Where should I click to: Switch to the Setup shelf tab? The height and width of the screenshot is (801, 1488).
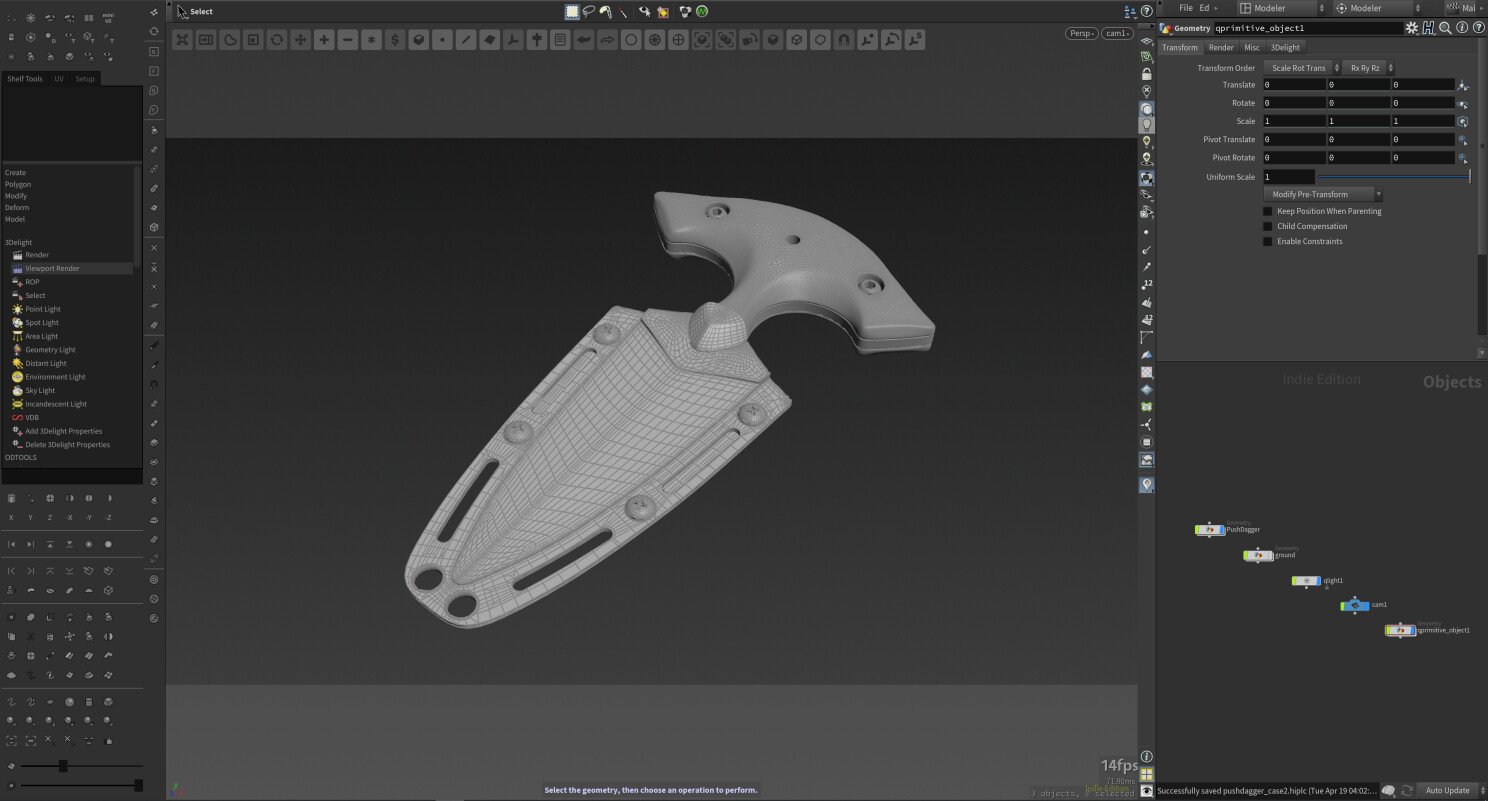pos(85,78)
